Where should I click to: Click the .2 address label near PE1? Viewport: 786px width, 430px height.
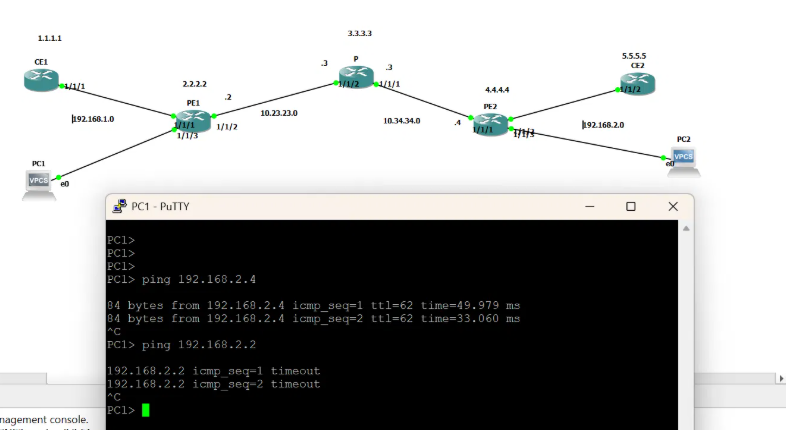point(228,97)
